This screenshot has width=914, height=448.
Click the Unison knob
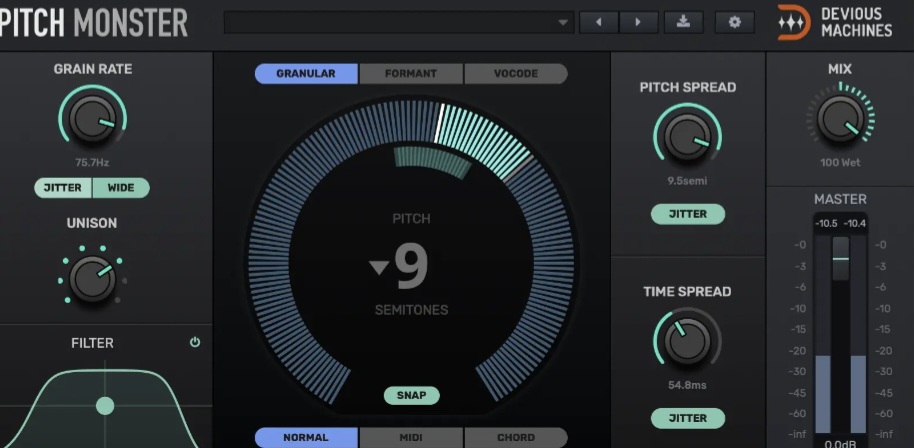click(x=92, y=278)
